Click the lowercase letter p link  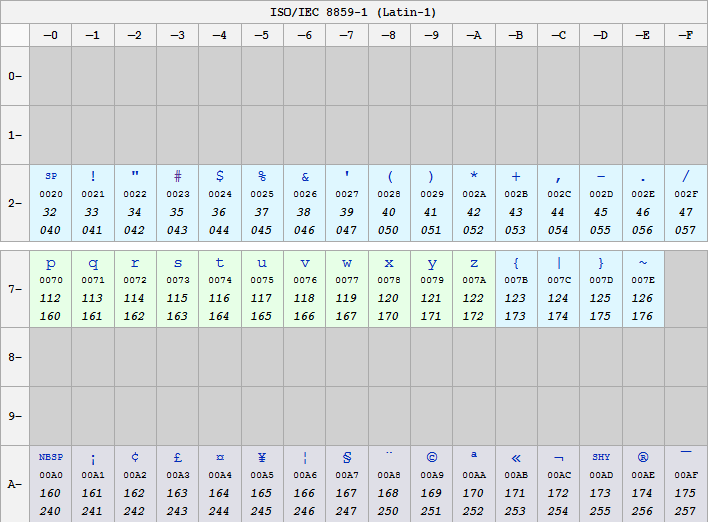click(51, 263)
